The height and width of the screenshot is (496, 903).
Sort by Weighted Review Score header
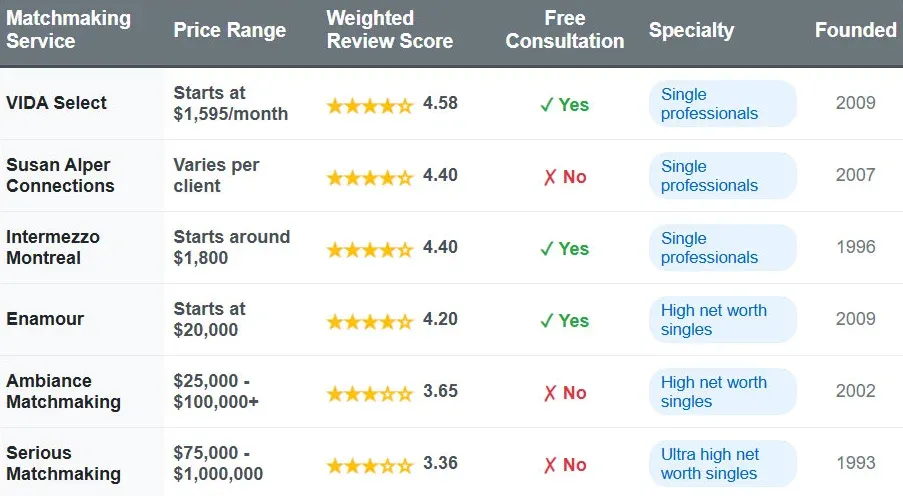[389, 30]
